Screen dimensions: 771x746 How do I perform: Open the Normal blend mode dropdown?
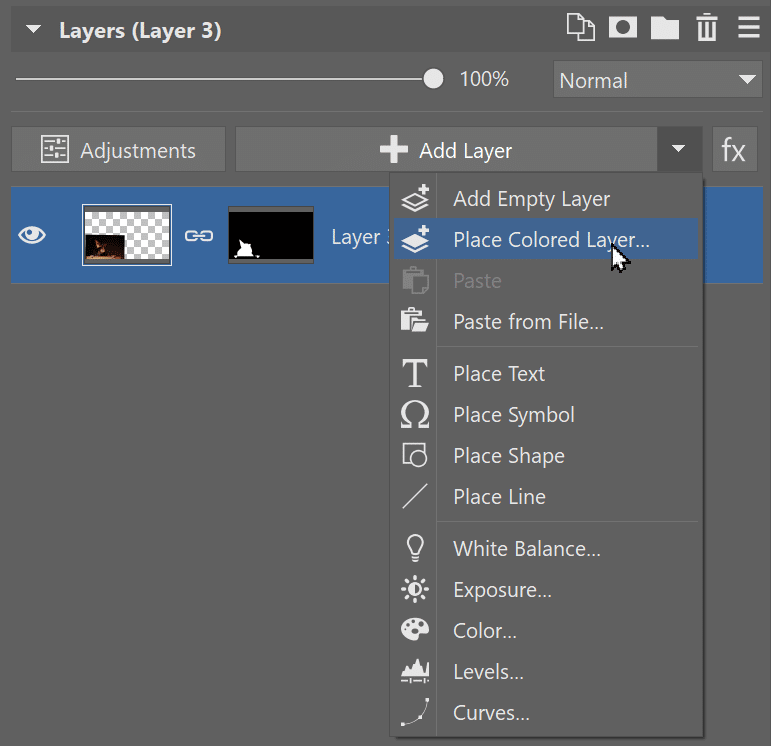(657, 80)
